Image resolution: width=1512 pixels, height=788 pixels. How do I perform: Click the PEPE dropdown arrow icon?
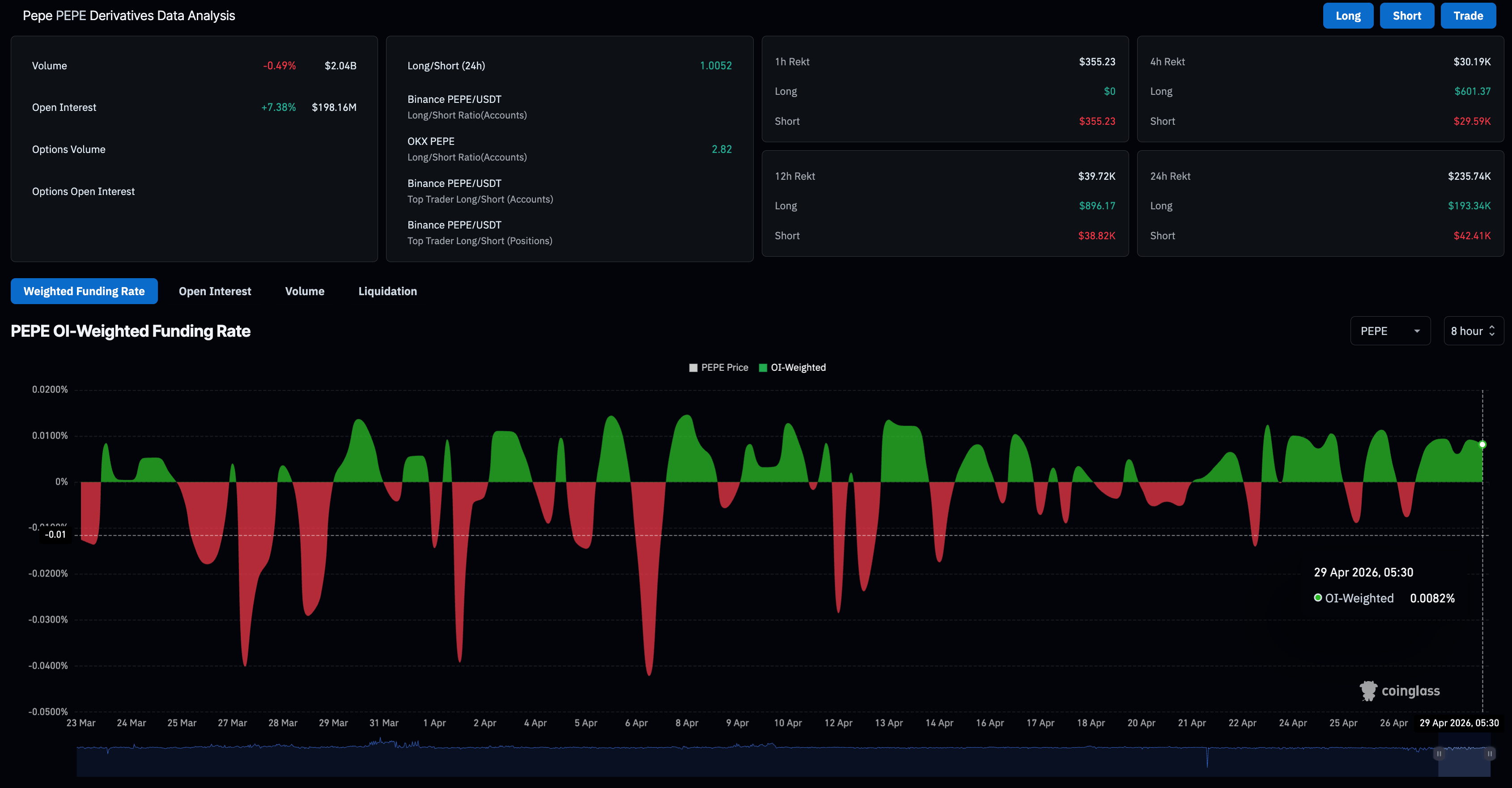pos(1417,331)
